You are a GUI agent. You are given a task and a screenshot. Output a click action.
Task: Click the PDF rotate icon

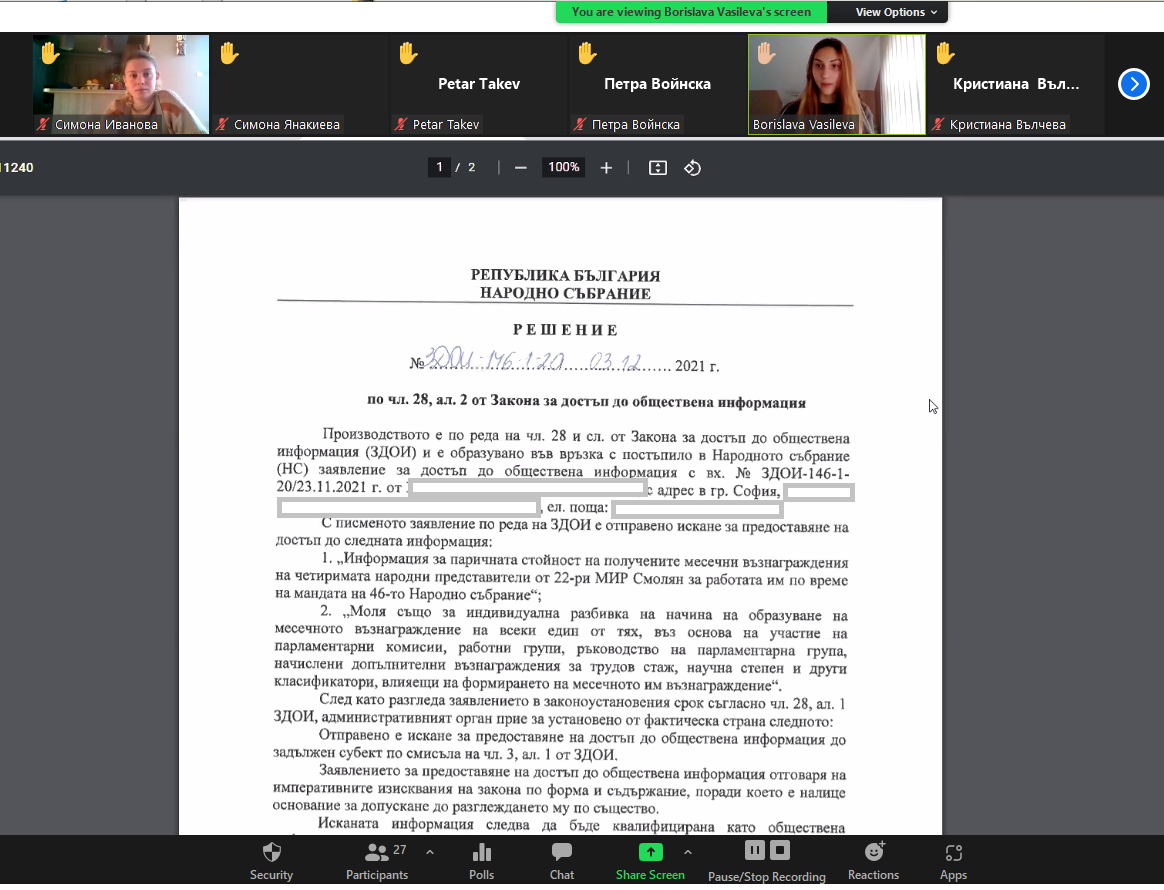[692, 168]
